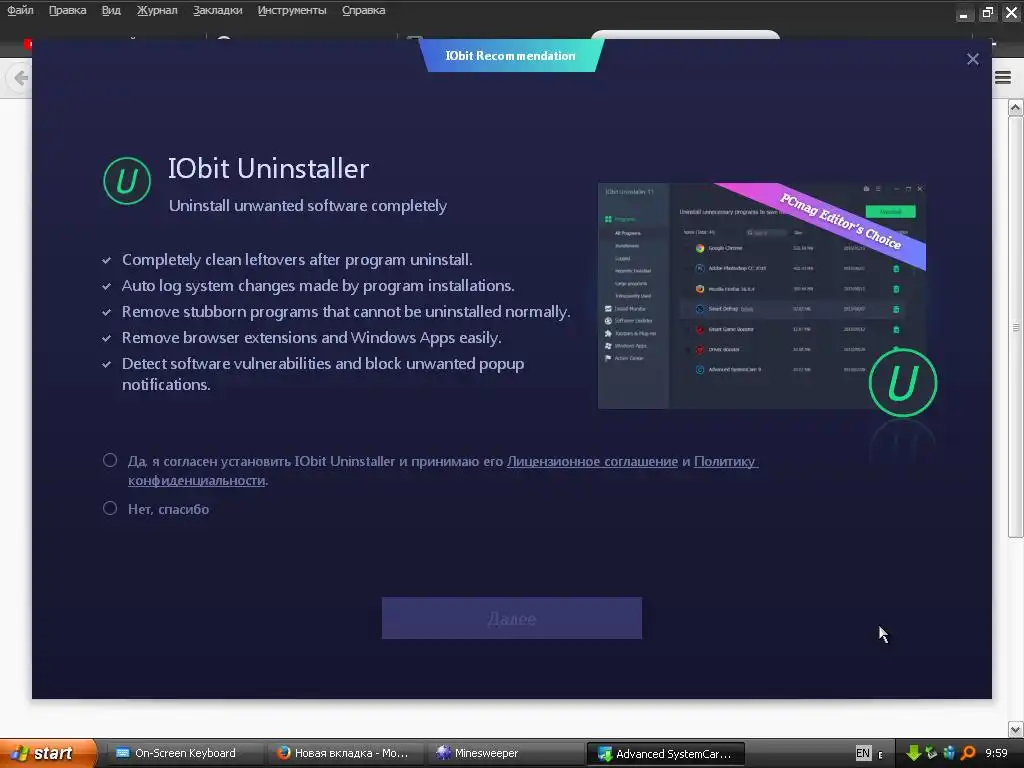The width and height of the screenshot is (1024, 768).
Task: Open the Firefox hamburger menu
Action: [x=1003, y=78]
